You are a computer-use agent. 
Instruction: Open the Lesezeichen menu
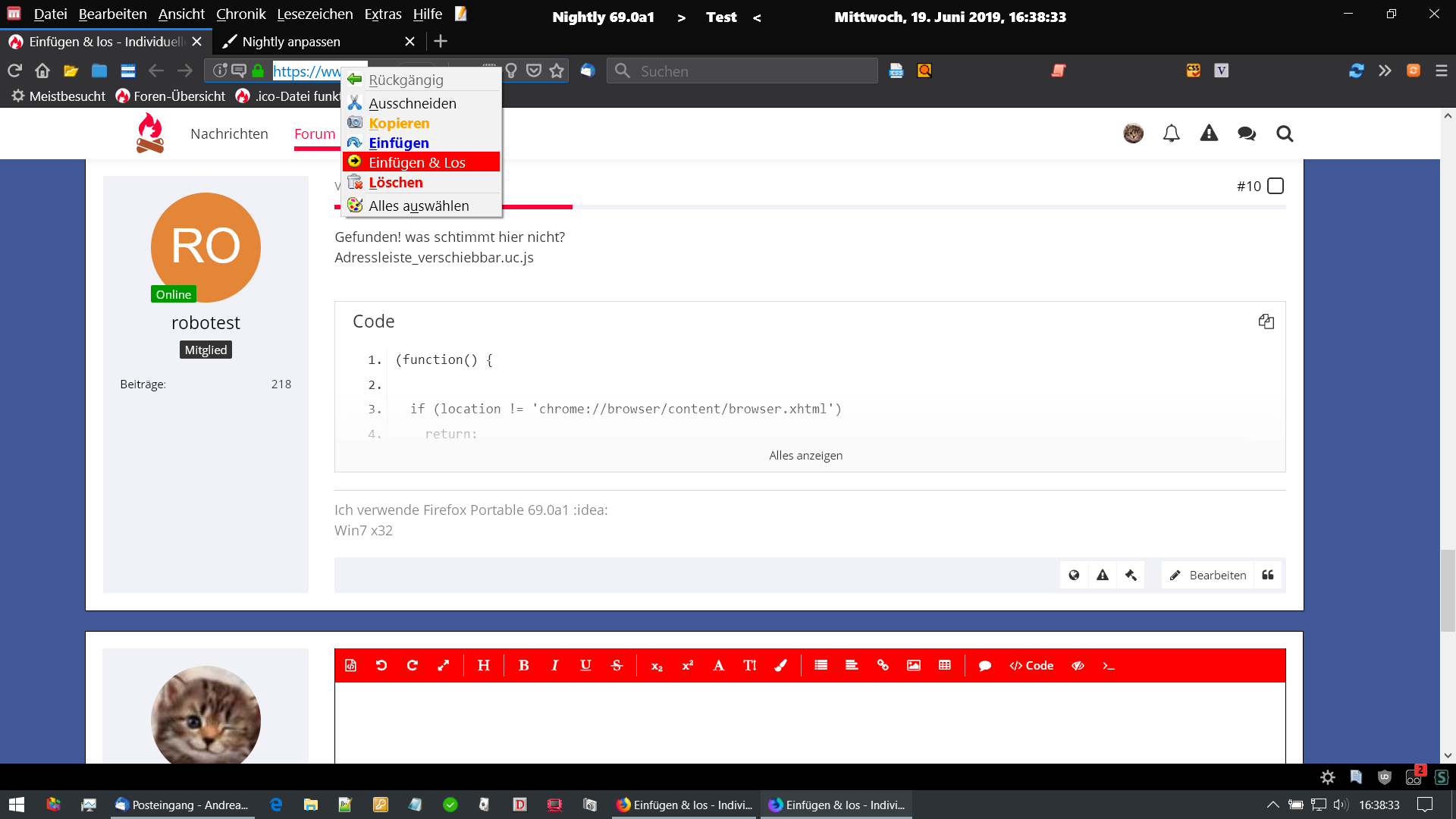pos(315,14)
